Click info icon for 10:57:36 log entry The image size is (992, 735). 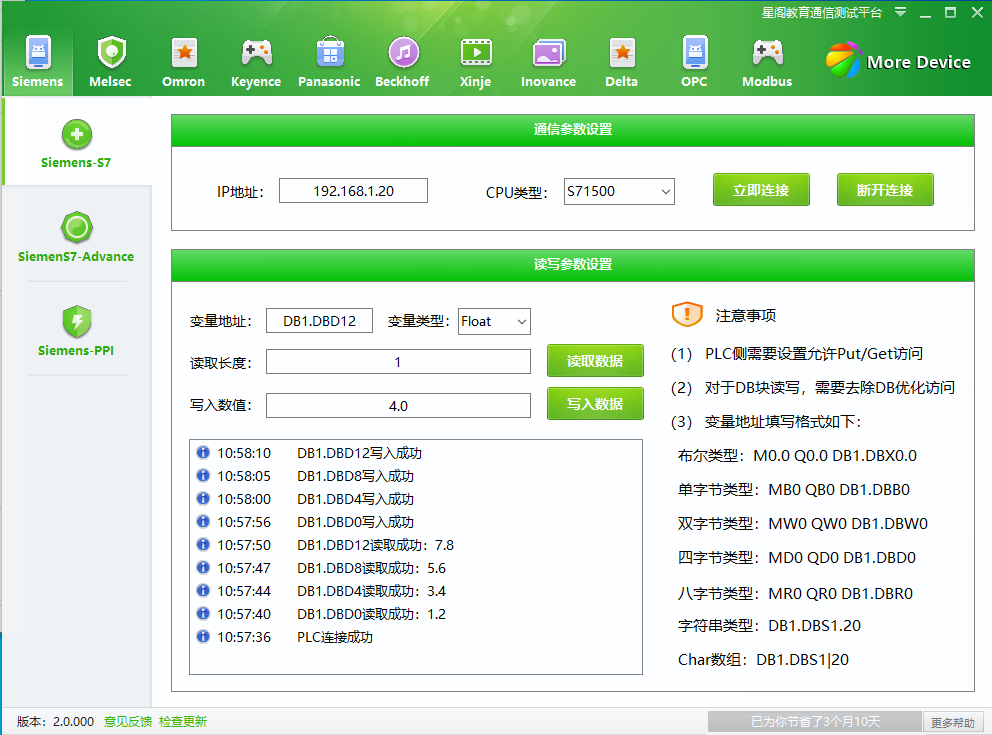click(x=202, y=636)
